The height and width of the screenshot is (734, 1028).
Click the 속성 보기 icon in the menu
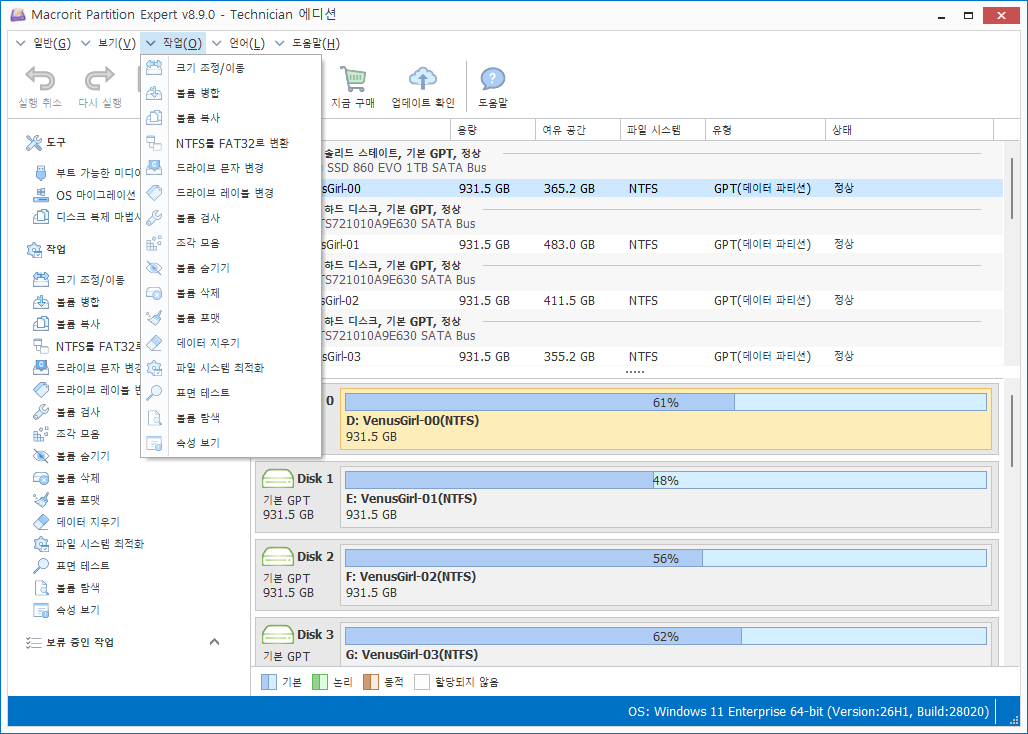(x=154, y=443)
